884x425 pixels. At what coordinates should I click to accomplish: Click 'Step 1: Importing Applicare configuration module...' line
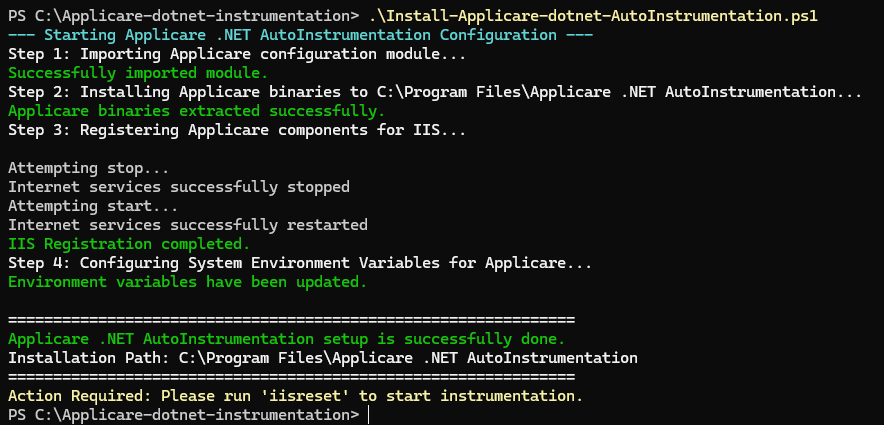pyautogui.click(x=237, y=54)
